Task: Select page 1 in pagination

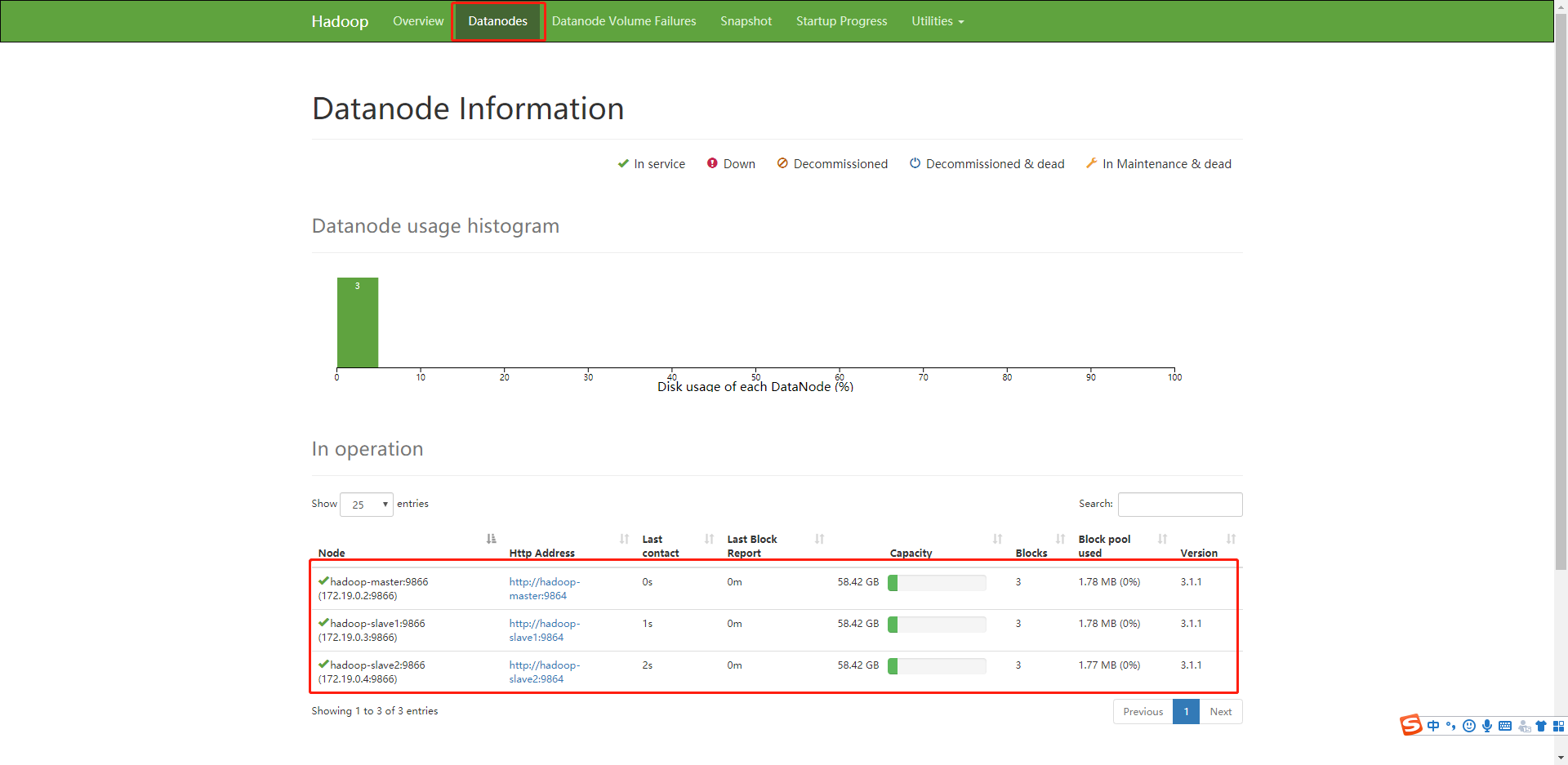Action: pos(1186,712)
